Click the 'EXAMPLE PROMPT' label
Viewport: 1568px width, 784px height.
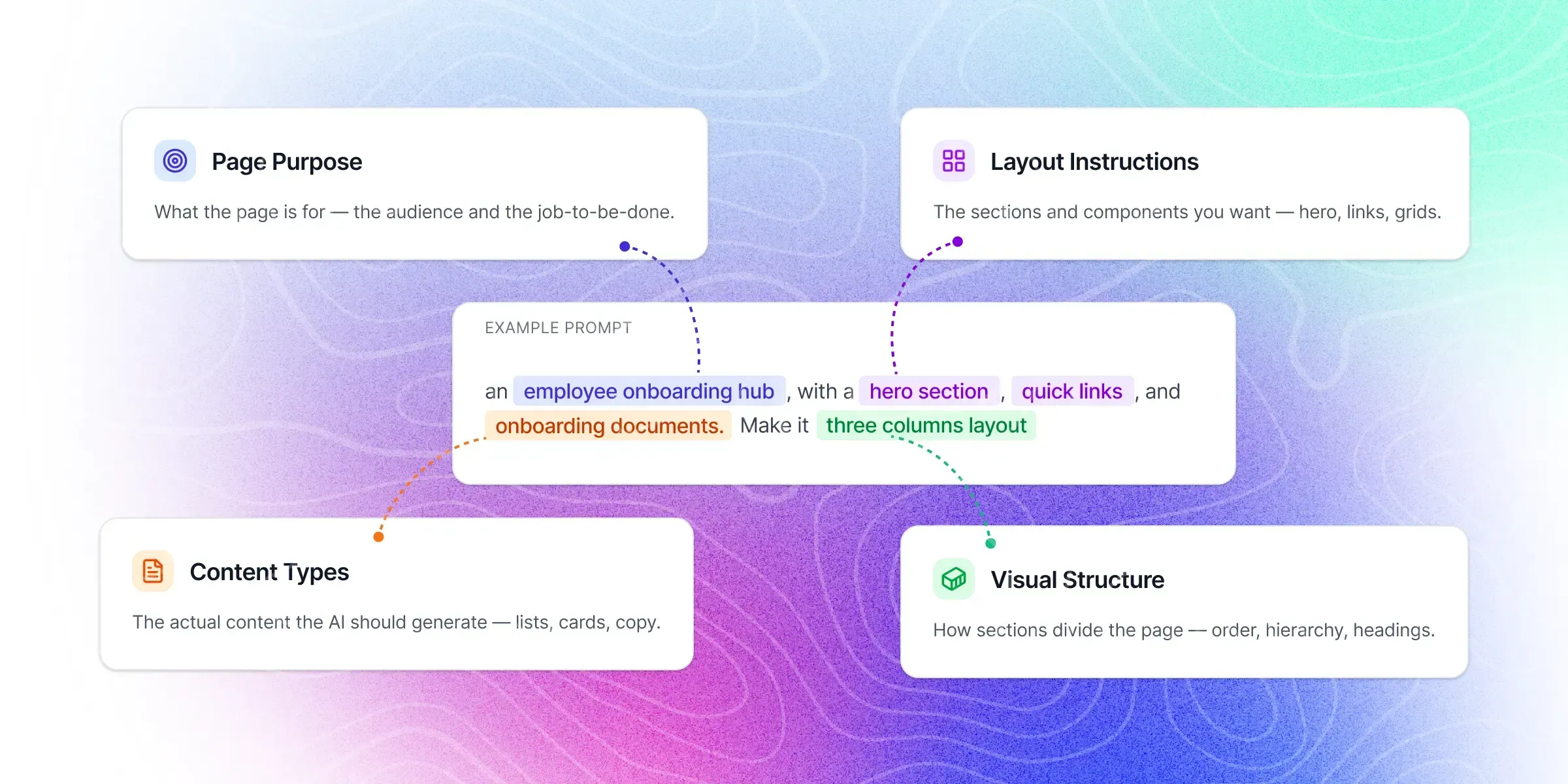(x=558, y=327)
